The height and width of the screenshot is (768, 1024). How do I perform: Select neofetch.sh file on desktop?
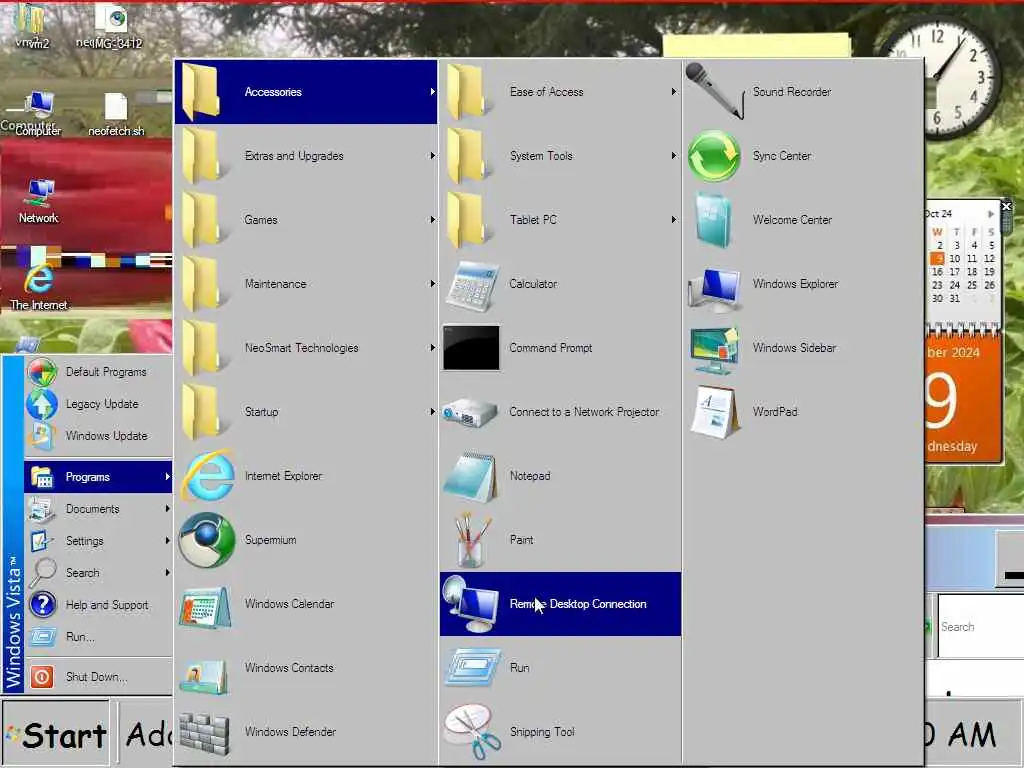tap(116, 114)
